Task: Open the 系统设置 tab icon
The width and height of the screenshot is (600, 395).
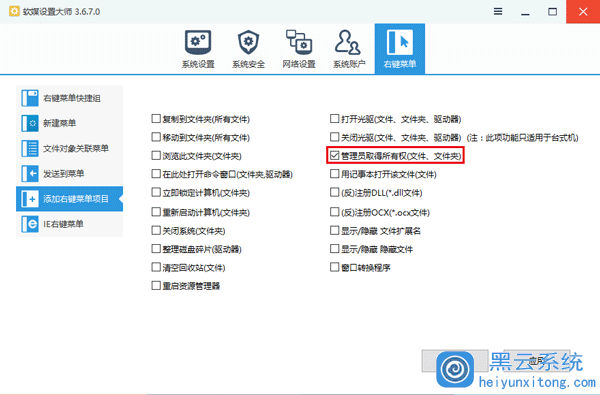Action: (198, 49)
